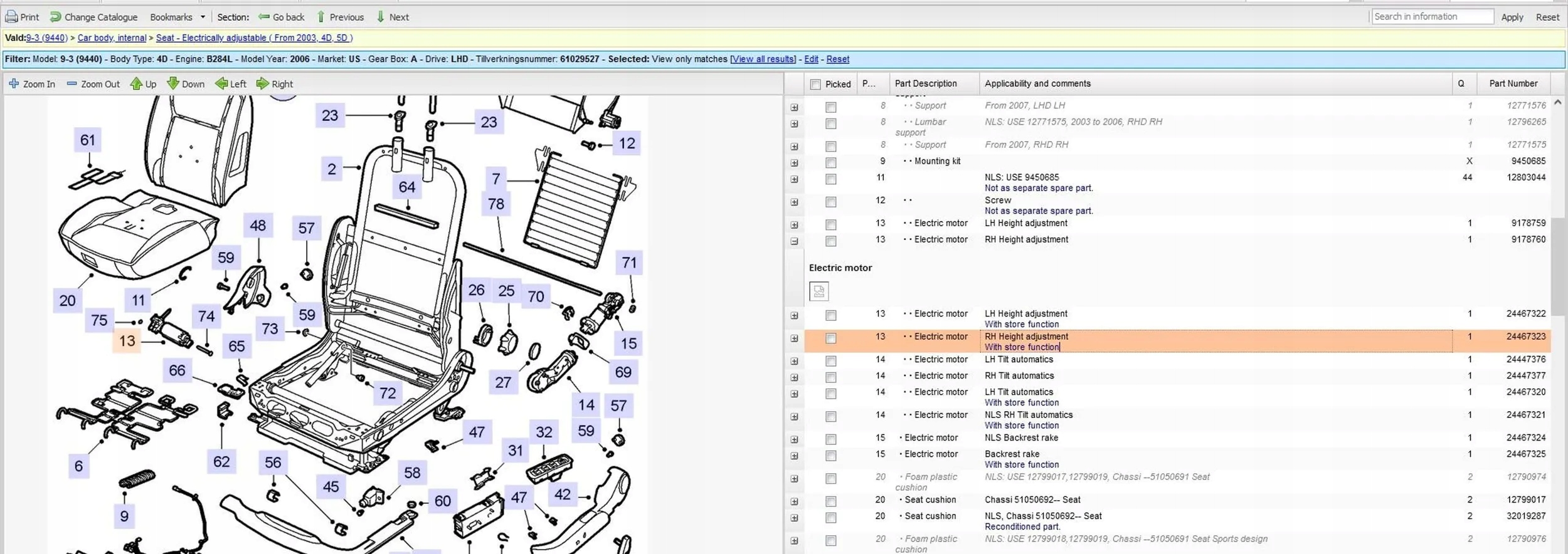Image resolution: width=1568 pixels, height=554 pixels.
Task: Pan the diagram Up
Action: click(143, 84)
